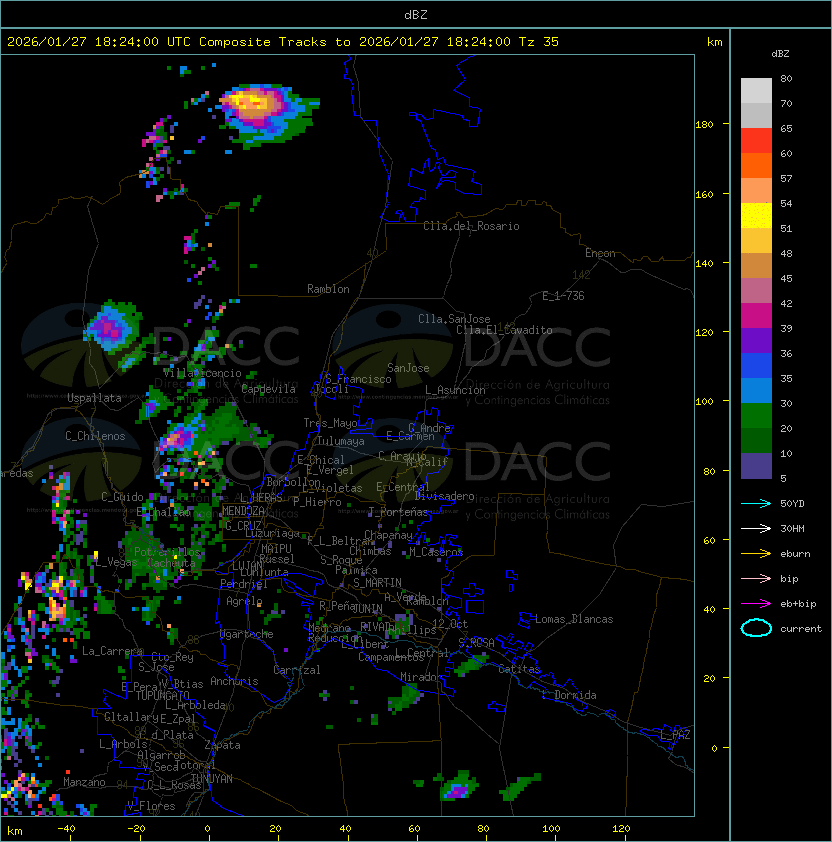
Task: Click the '-40' tick on bottom axis
Action: coord(66,829)
